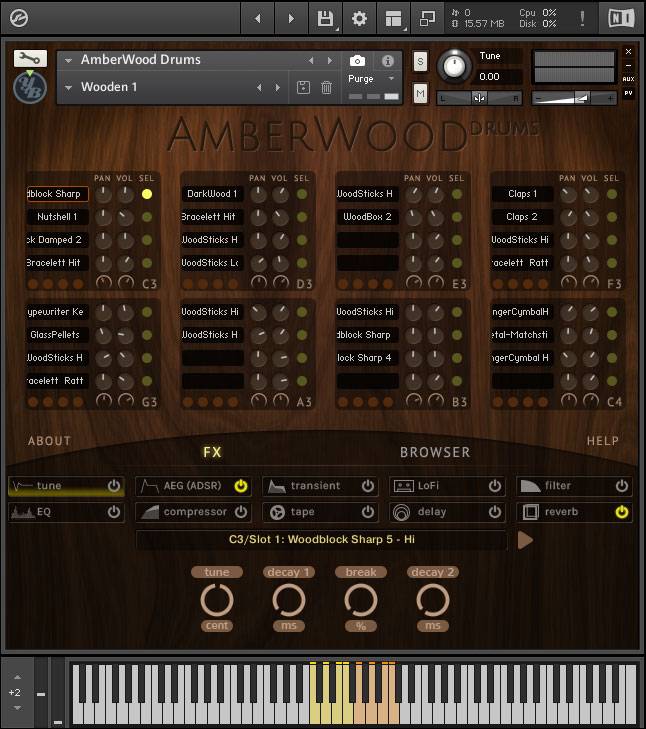Solo the instrument with S button
The image size is (646, 729).
pos(420,62)
